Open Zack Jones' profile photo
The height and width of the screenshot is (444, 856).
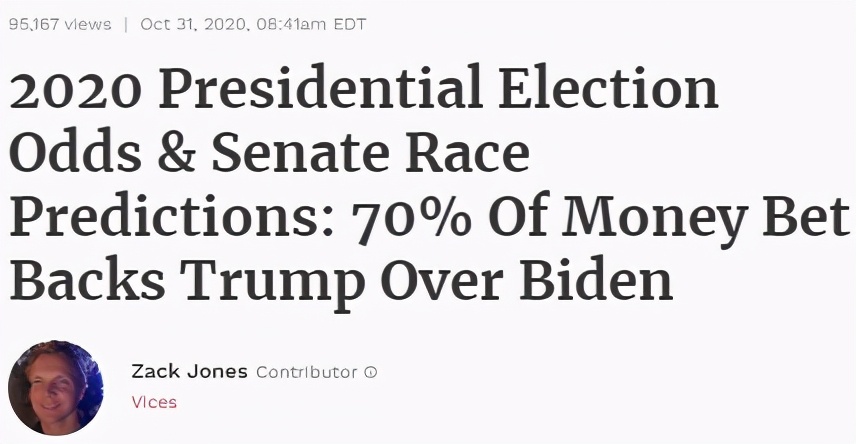click(56, 388)
